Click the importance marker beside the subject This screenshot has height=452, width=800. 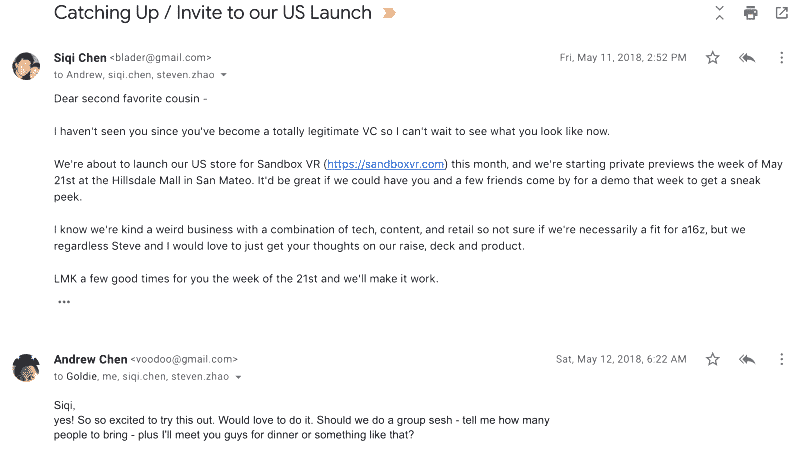click(x=389, y=14)
